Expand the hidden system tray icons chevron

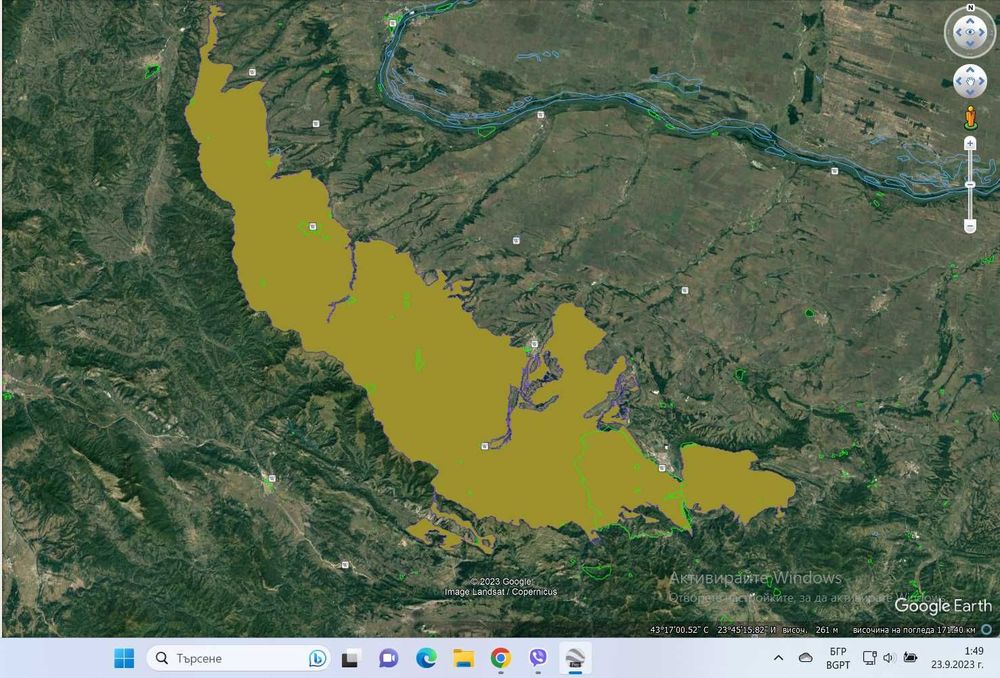click(778, 658)
